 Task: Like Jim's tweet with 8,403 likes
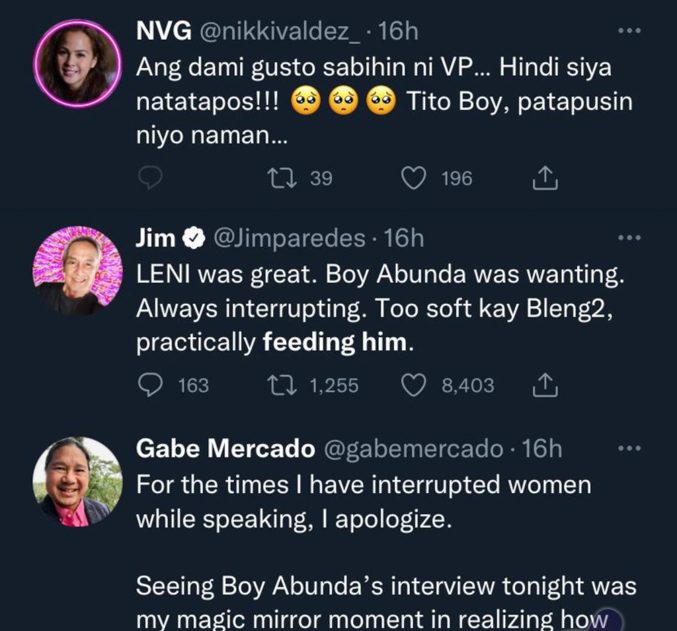tap(414, 384)
